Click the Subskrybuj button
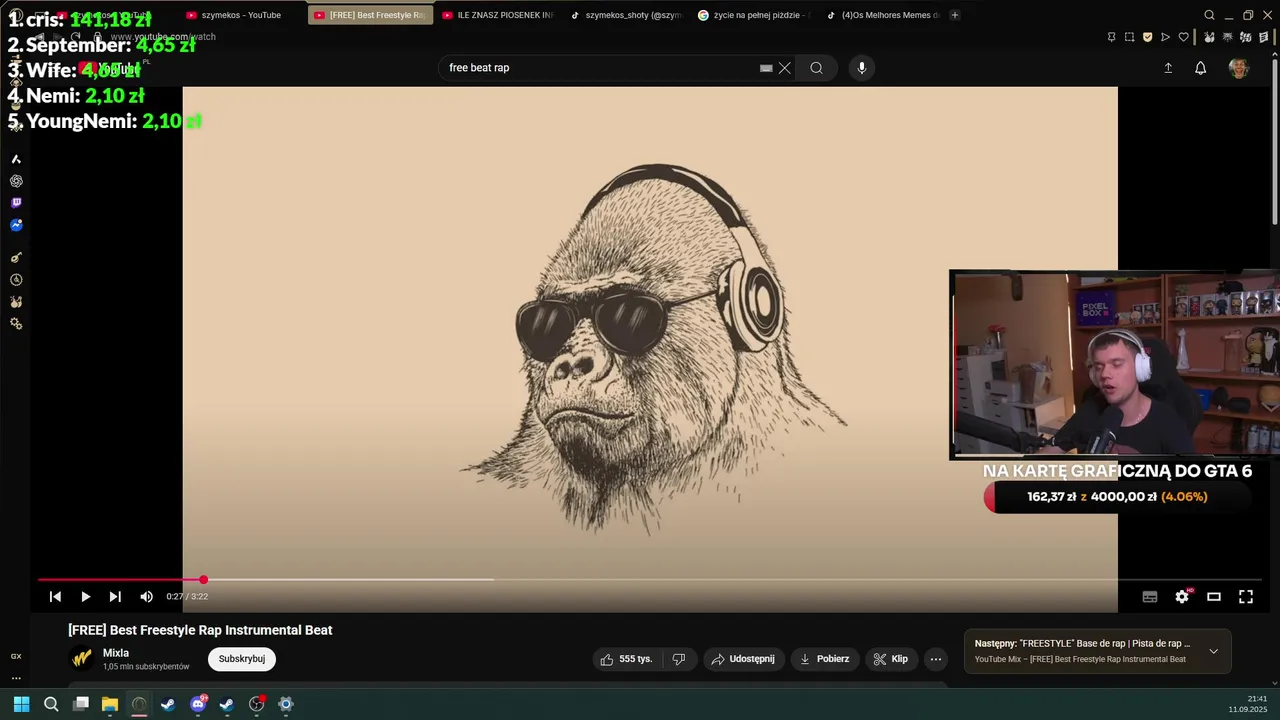 point(242,659)
